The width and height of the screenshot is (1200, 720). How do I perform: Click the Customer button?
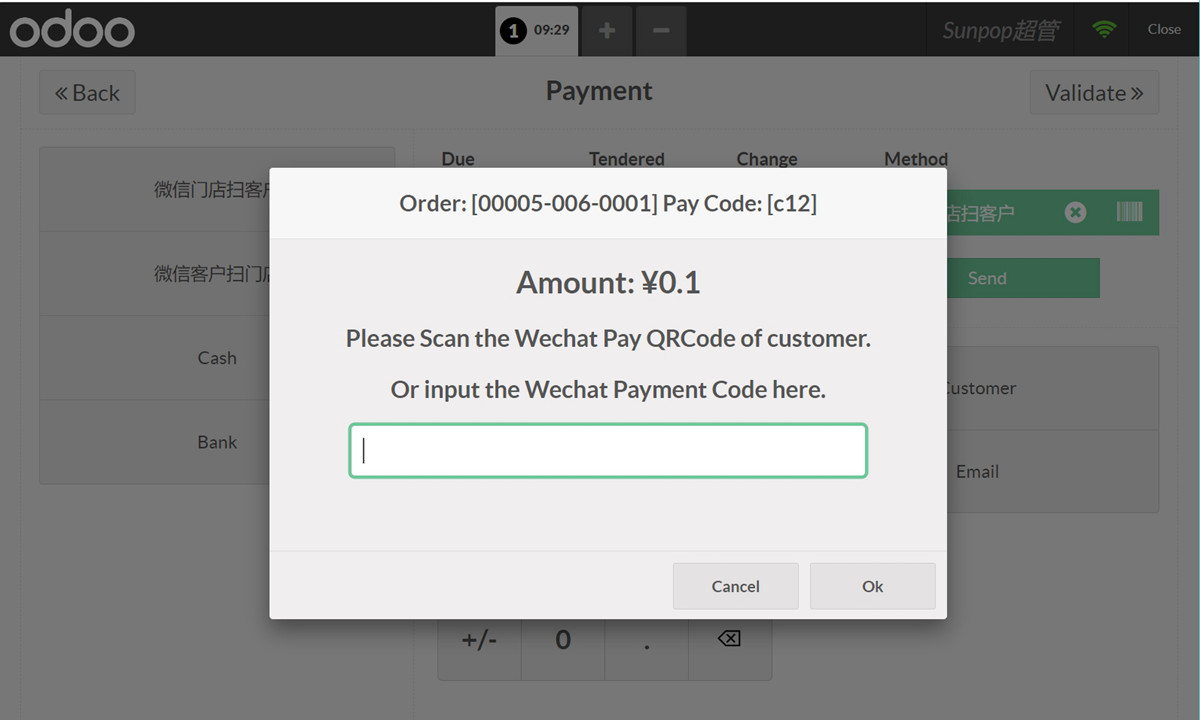pos(1052,388)
